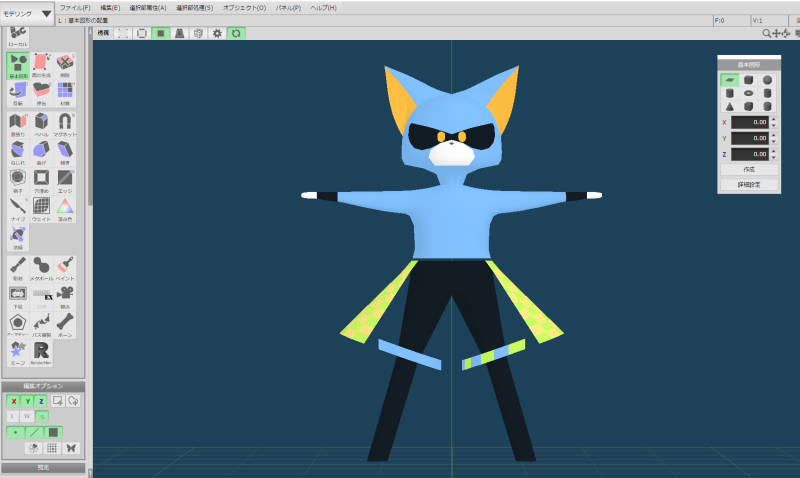800x478 pixels.
Task: Toggle Z axis editing option
Action: click(x=41, y=401)
